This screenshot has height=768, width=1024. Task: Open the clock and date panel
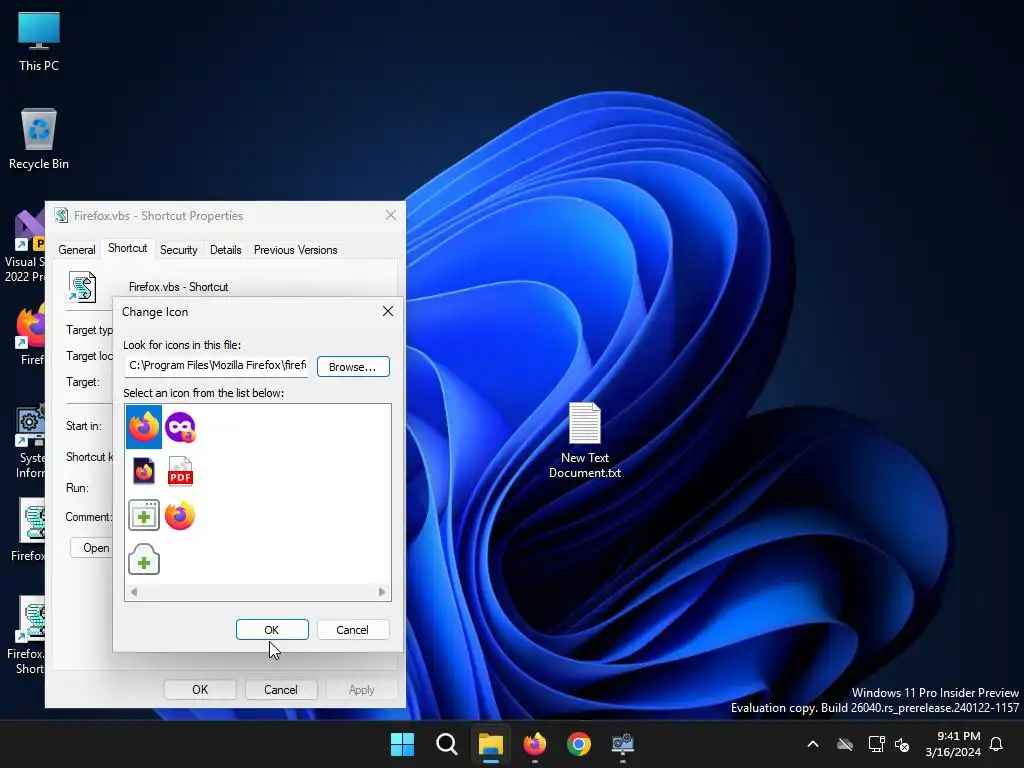click(x=953, y=744)
